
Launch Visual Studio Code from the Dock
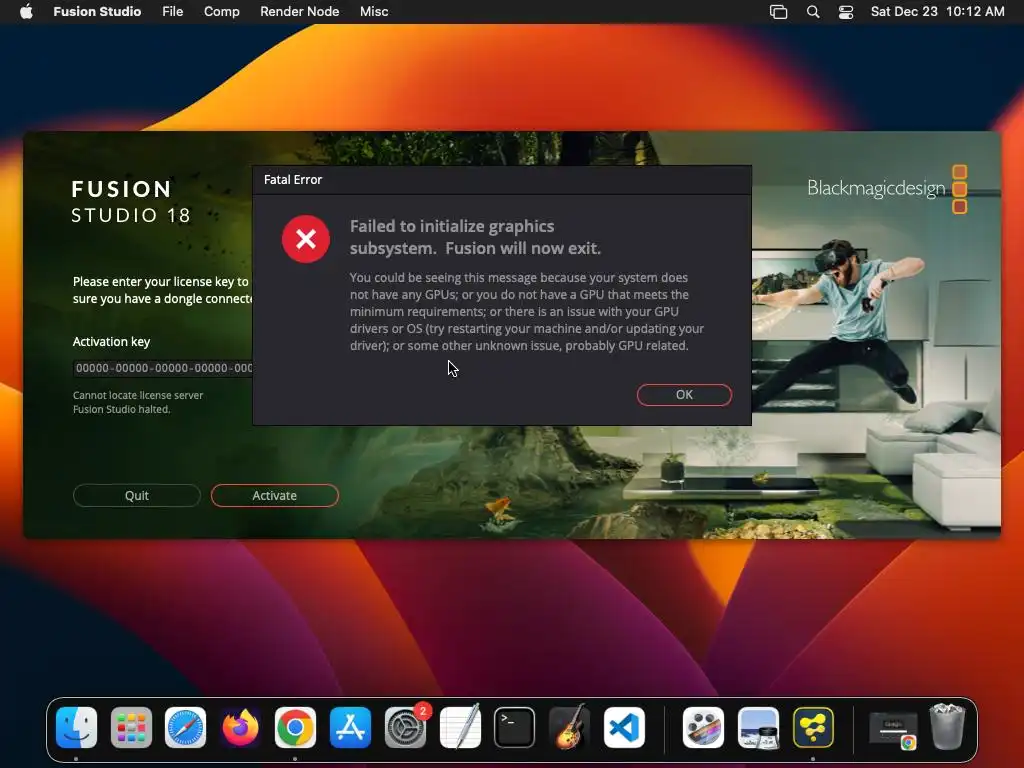point(624,727)
